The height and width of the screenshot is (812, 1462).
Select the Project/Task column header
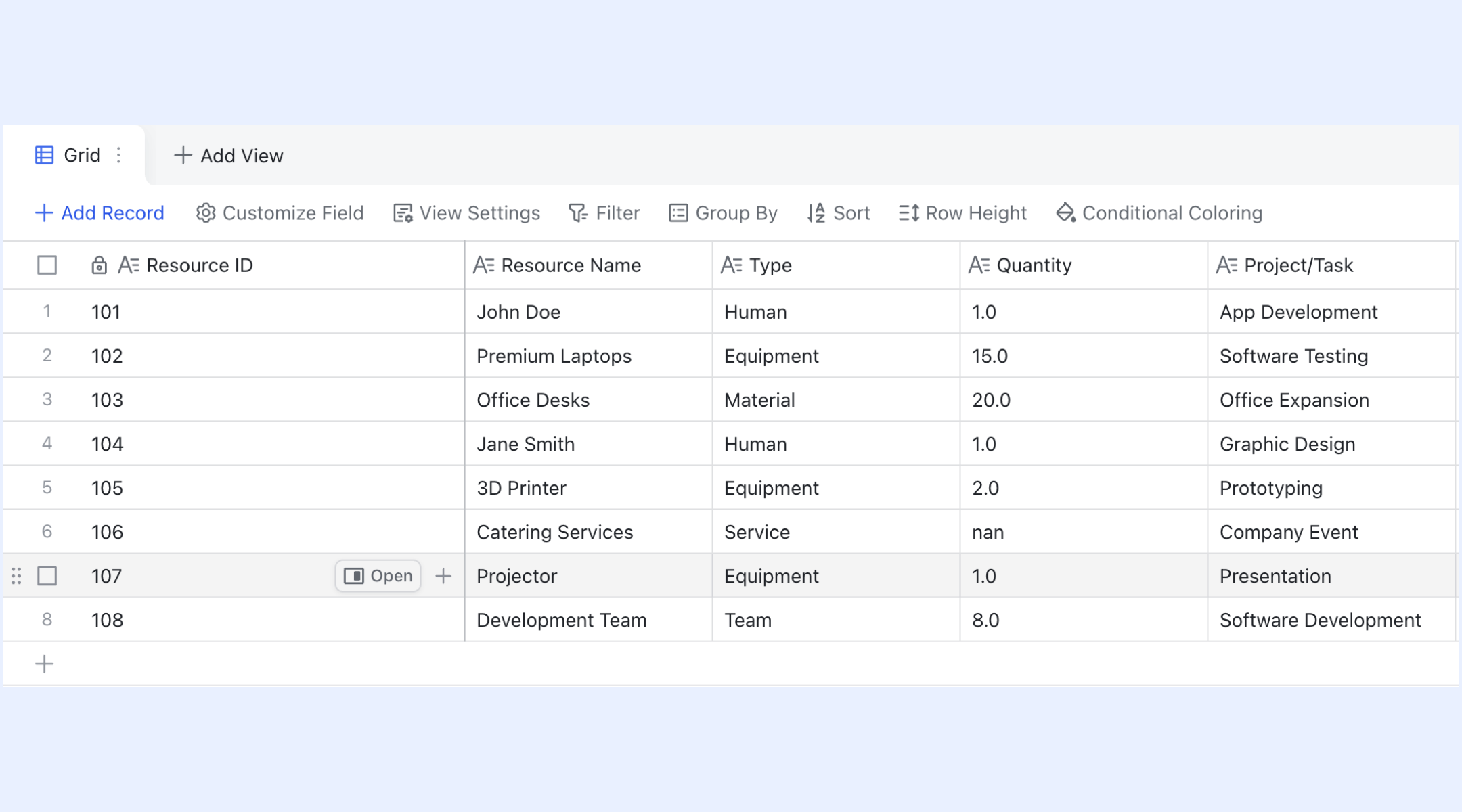[1332, 265]
